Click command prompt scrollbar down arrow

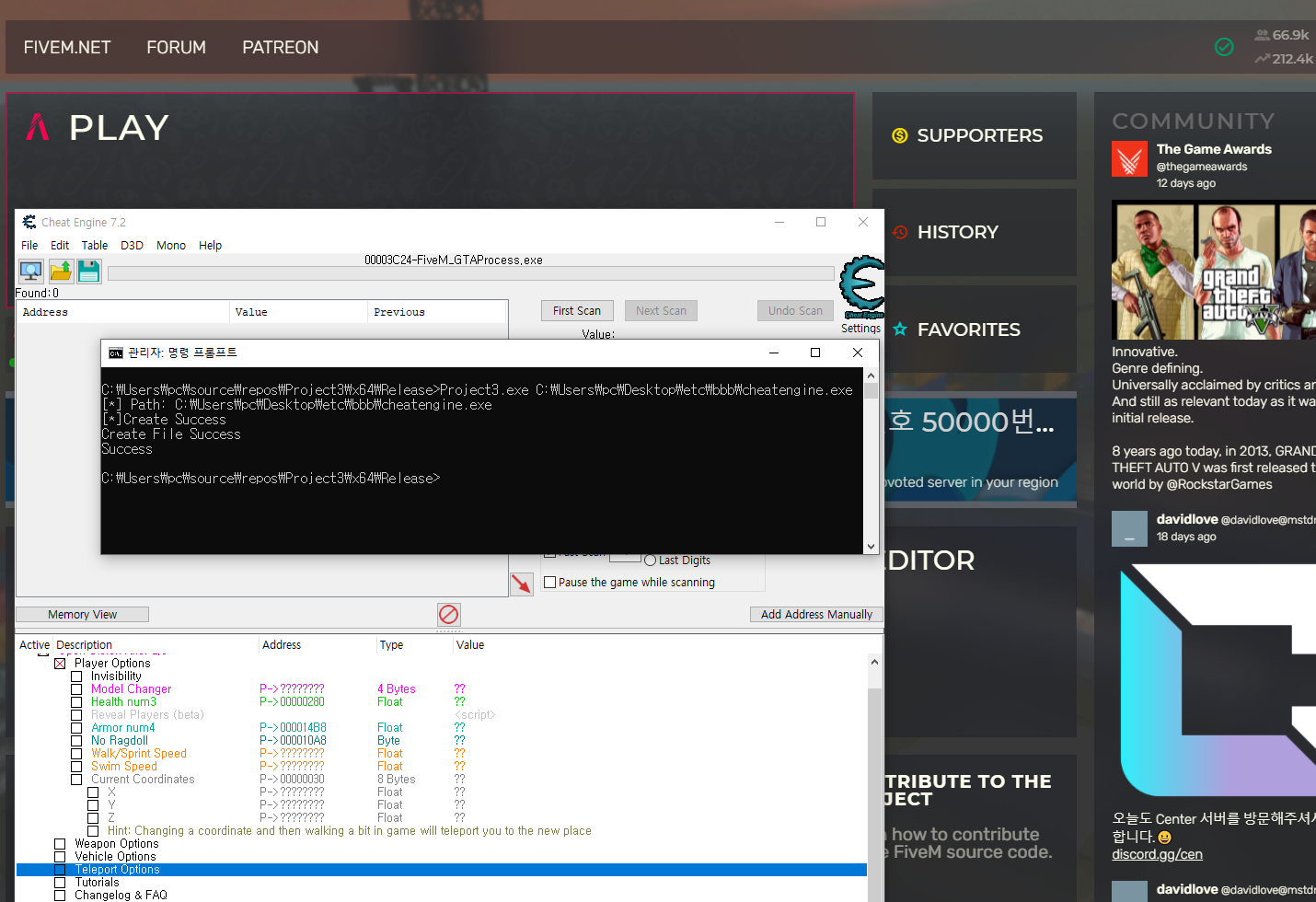pos(871,546)
